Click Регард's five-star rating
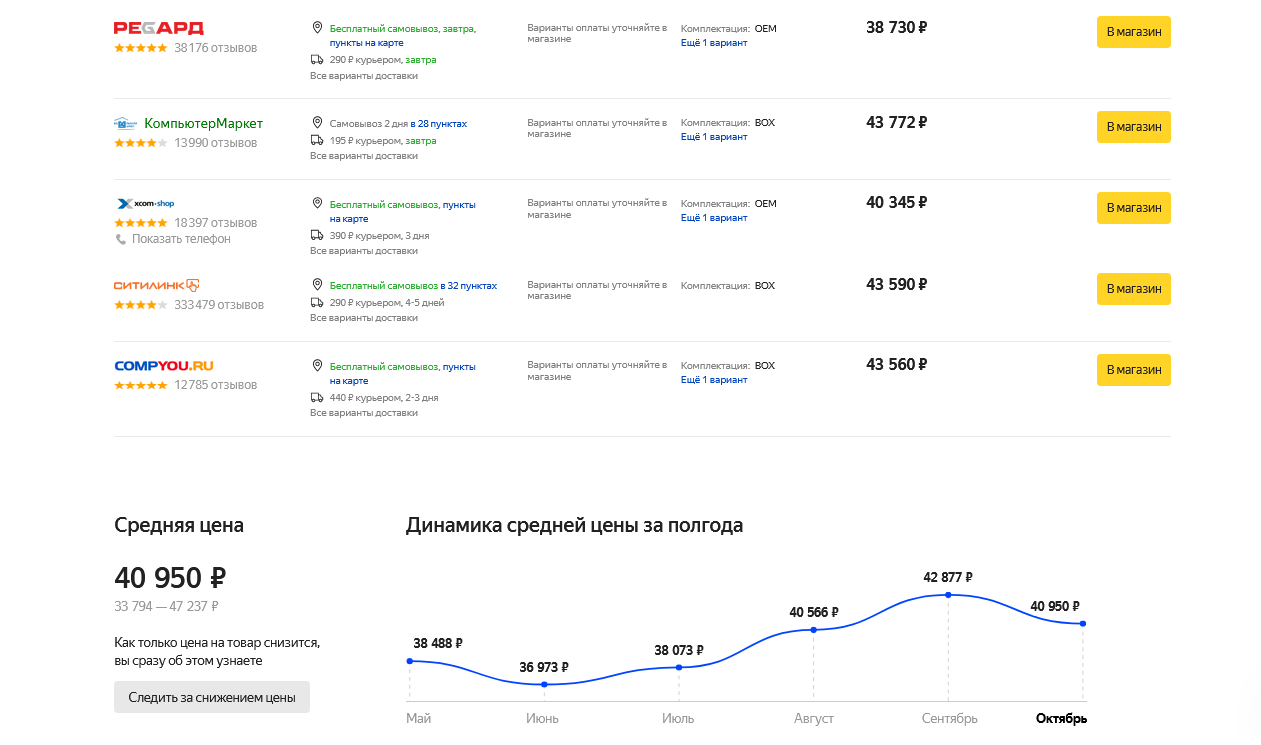The image size is (1261, 745). [x=140, y=48]
